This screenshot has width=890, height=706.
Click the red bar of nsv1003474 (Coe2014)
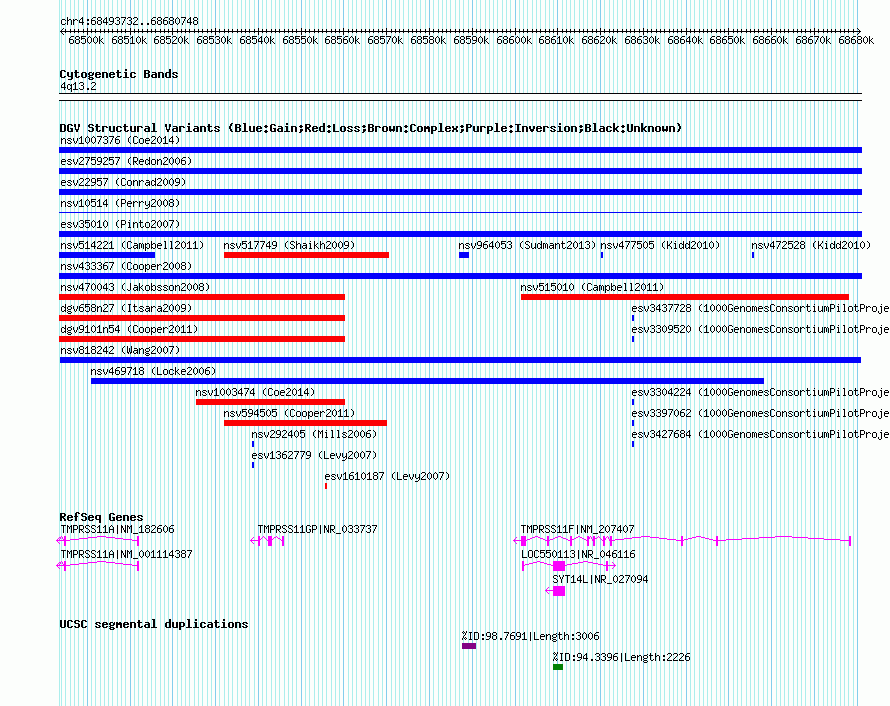[x=270, y=402]
